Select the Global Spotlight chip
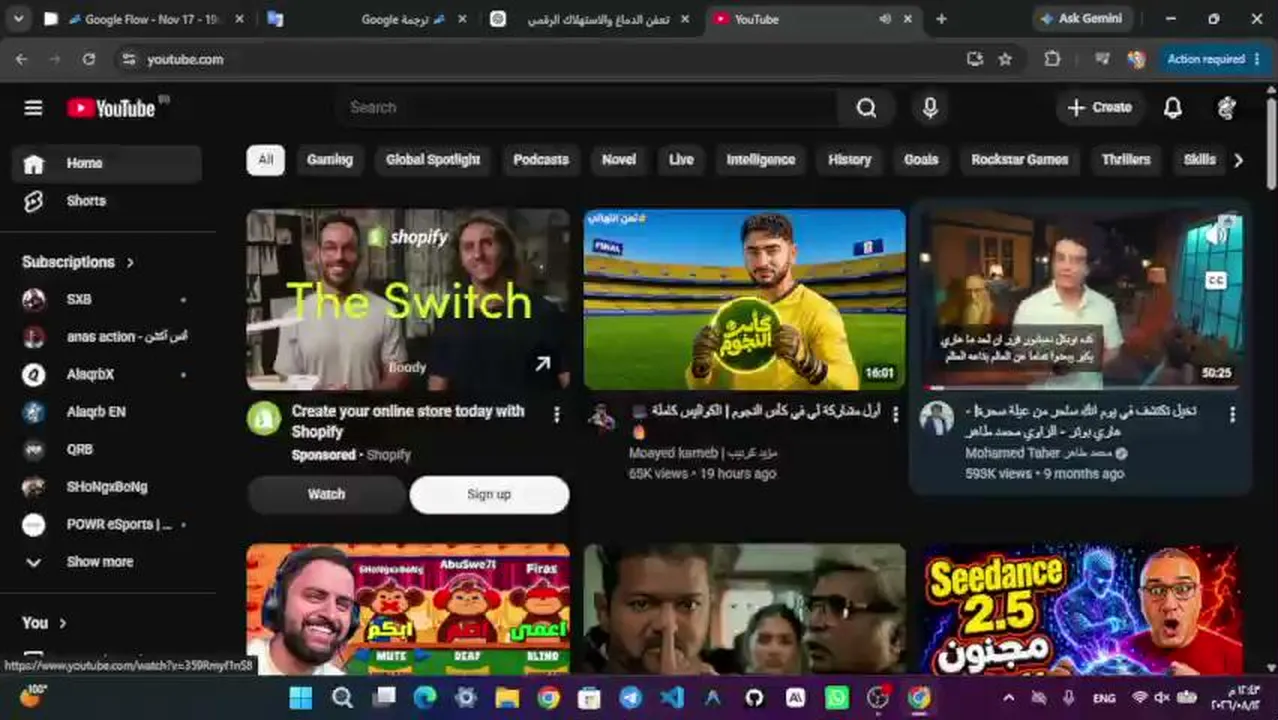 coord(433,160)
